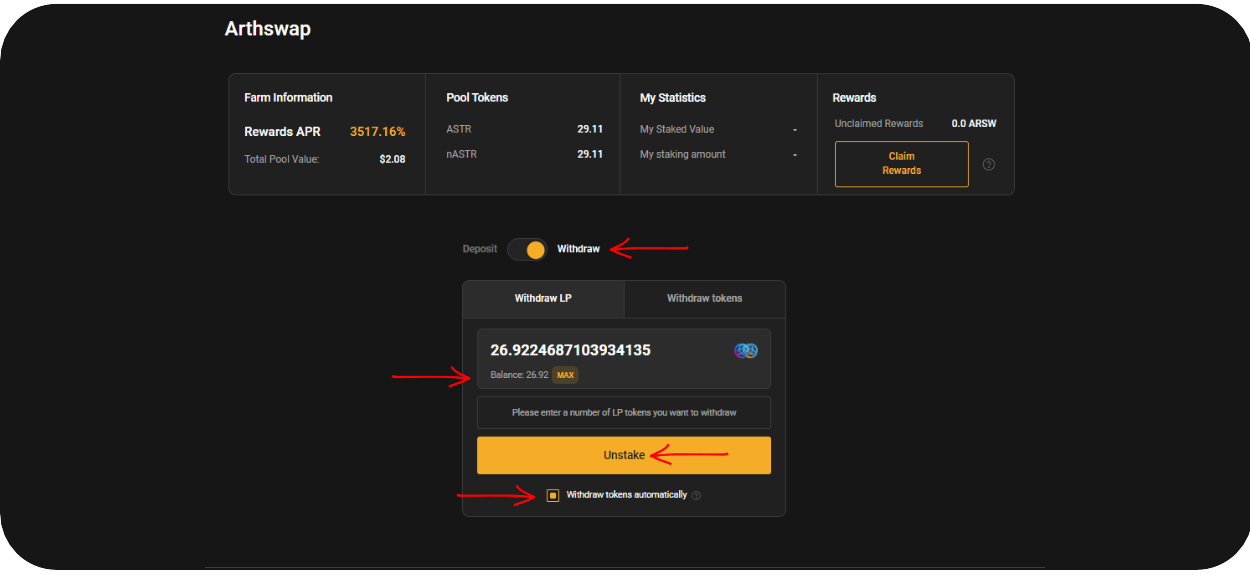The image size is (1250, 575).
Task: Click the Arthswap page title
Action: pos(267,29)
